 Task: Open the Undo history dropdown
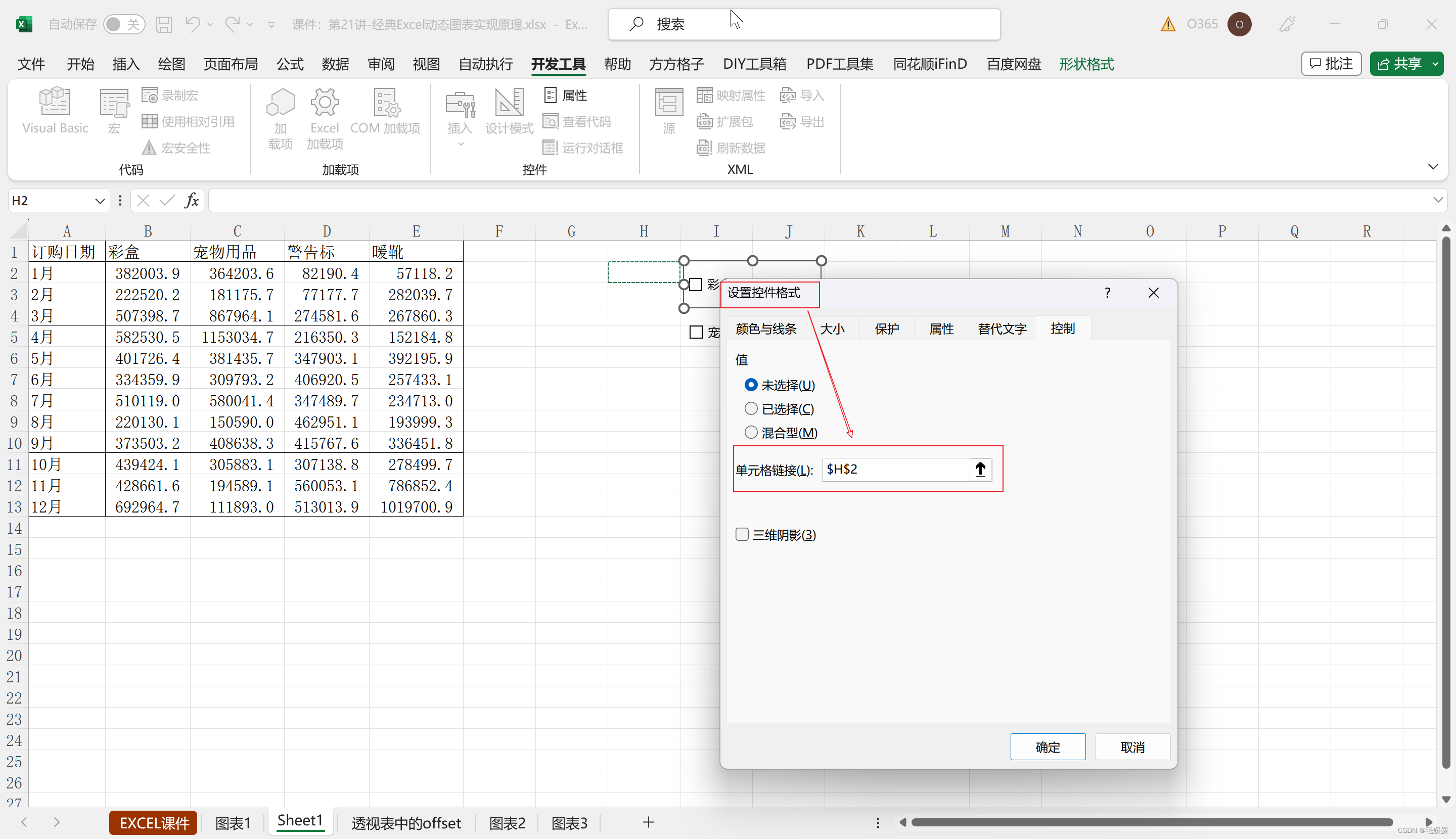point(210,24)
